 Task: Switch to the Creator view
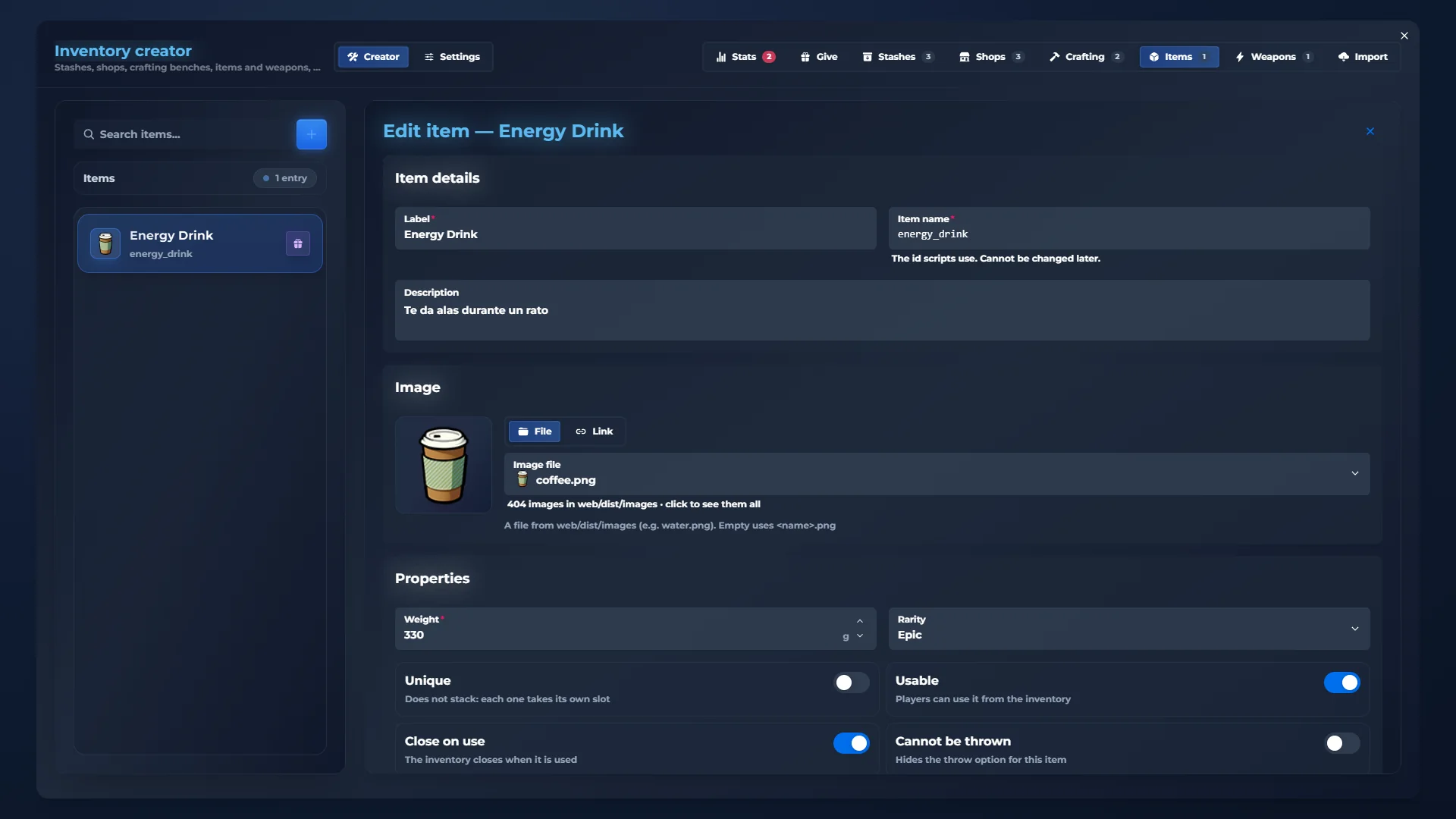click(x=373, y=57)
